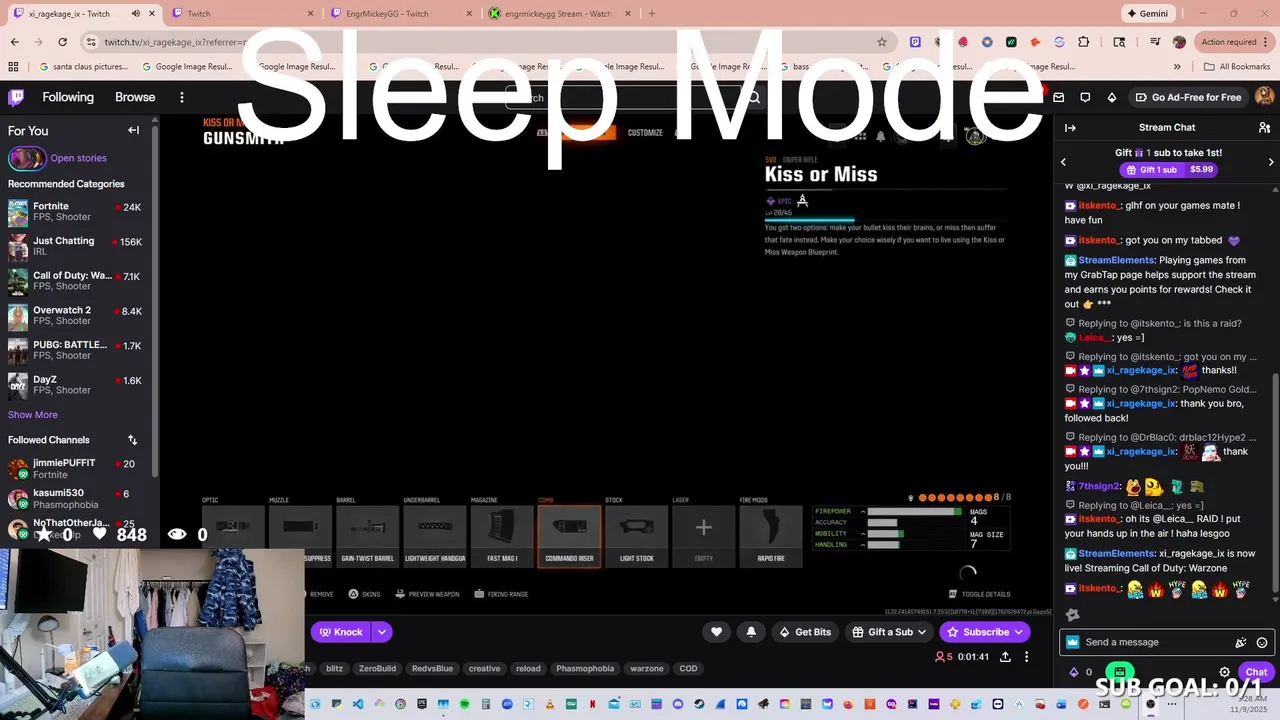Open the Open stories link
The width and height of the screenshot is (1280, 720).
pos(78,158)
